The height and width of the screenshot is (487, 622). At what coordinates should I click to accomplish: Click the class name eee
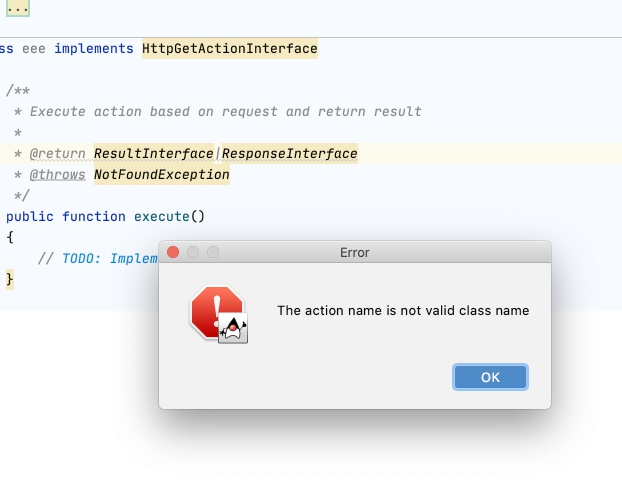click(x=34, y=49)
